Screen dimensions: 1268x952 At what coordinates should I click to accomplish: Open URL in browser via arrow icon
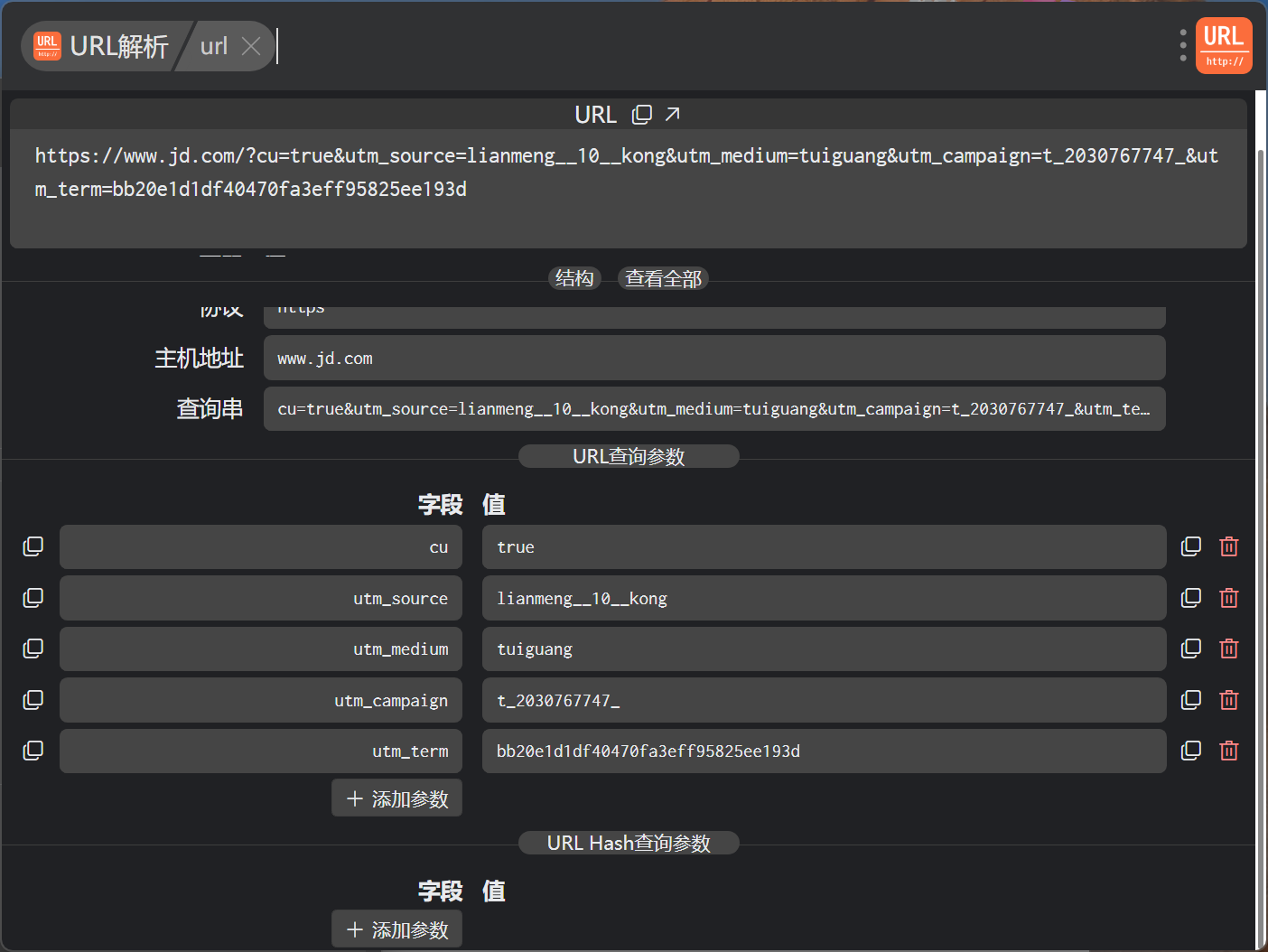point(673,114)
